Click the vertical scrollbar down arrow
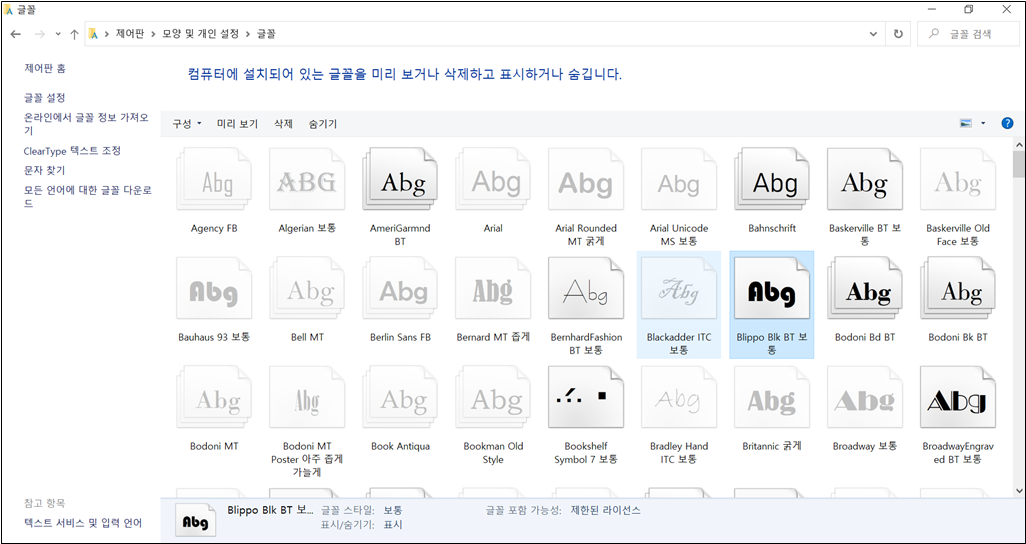 (x=1019, y=490)
